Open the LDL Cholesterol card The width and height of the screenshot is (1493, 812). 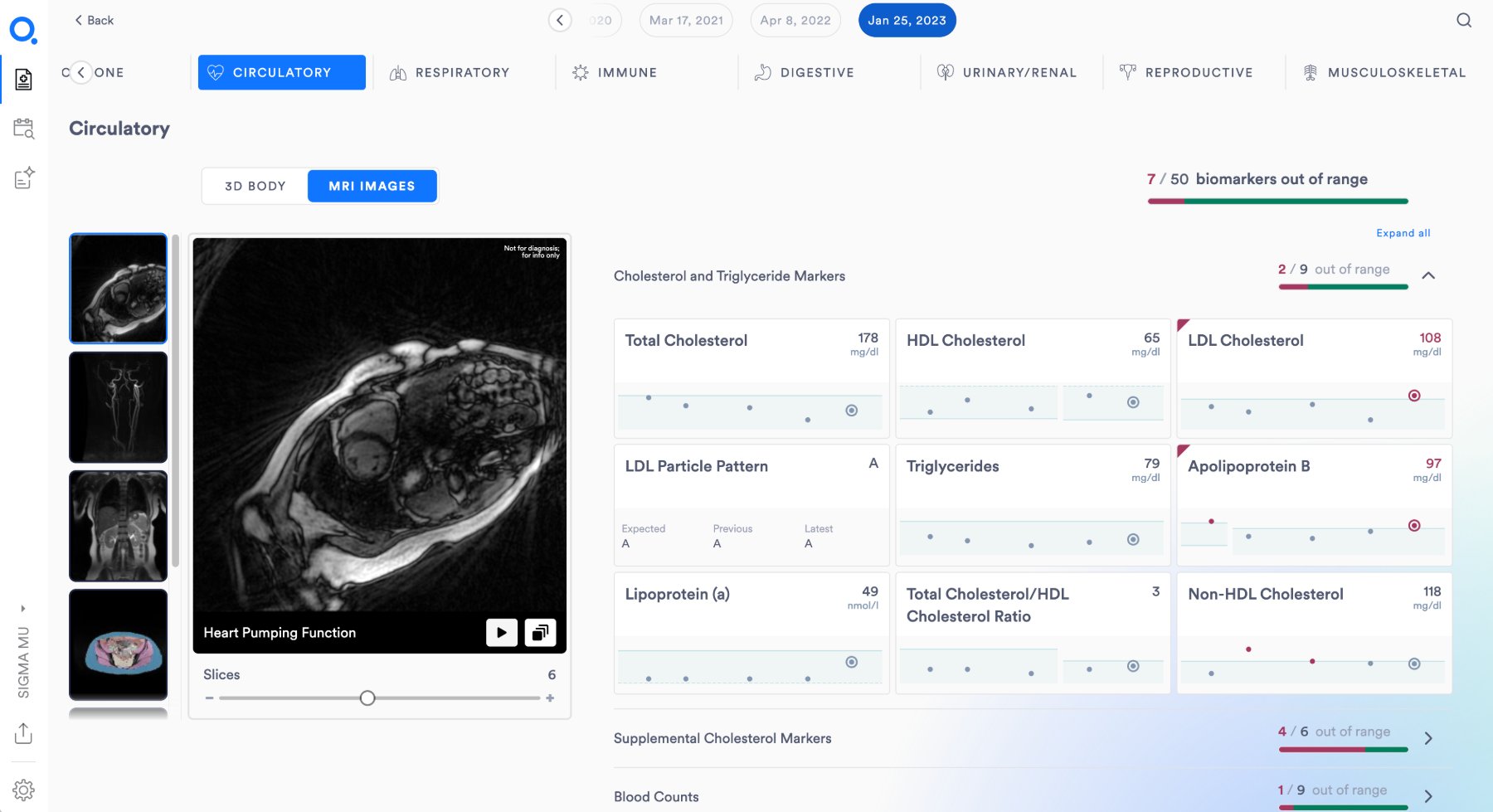(x=1315, y=378)
